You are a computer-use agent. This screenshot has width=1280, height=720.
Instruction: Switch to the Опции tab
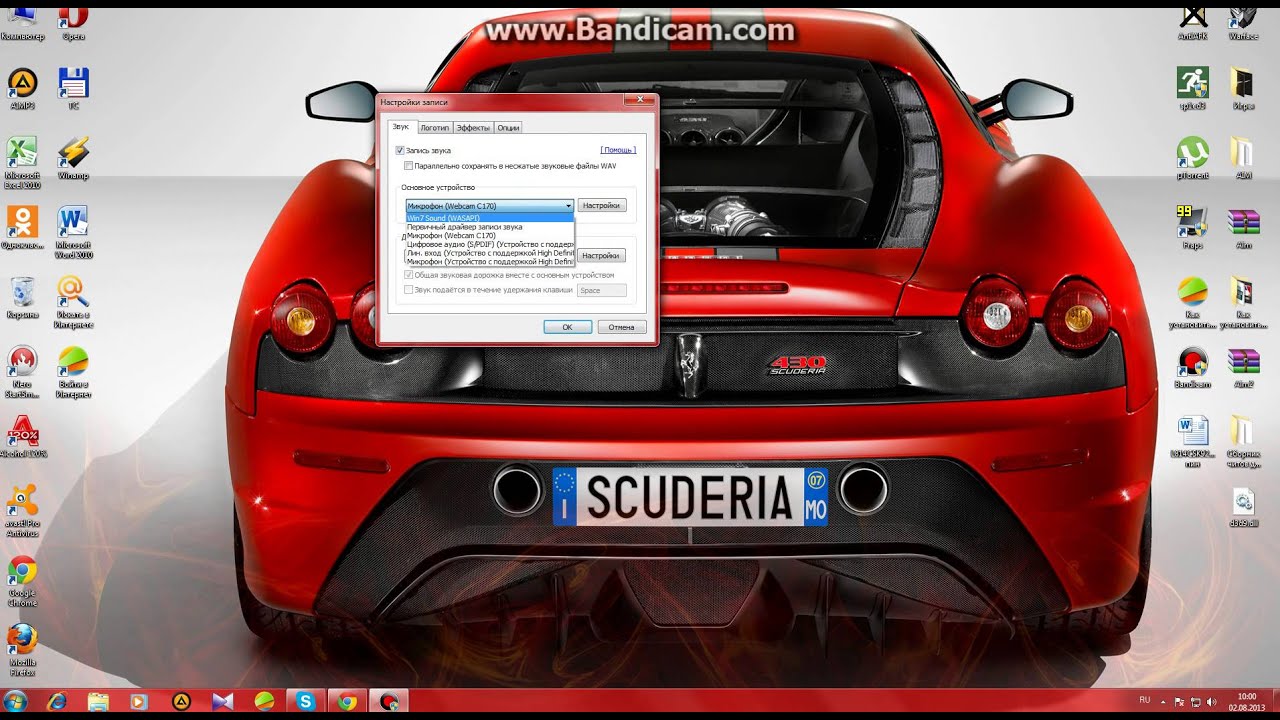508,128
